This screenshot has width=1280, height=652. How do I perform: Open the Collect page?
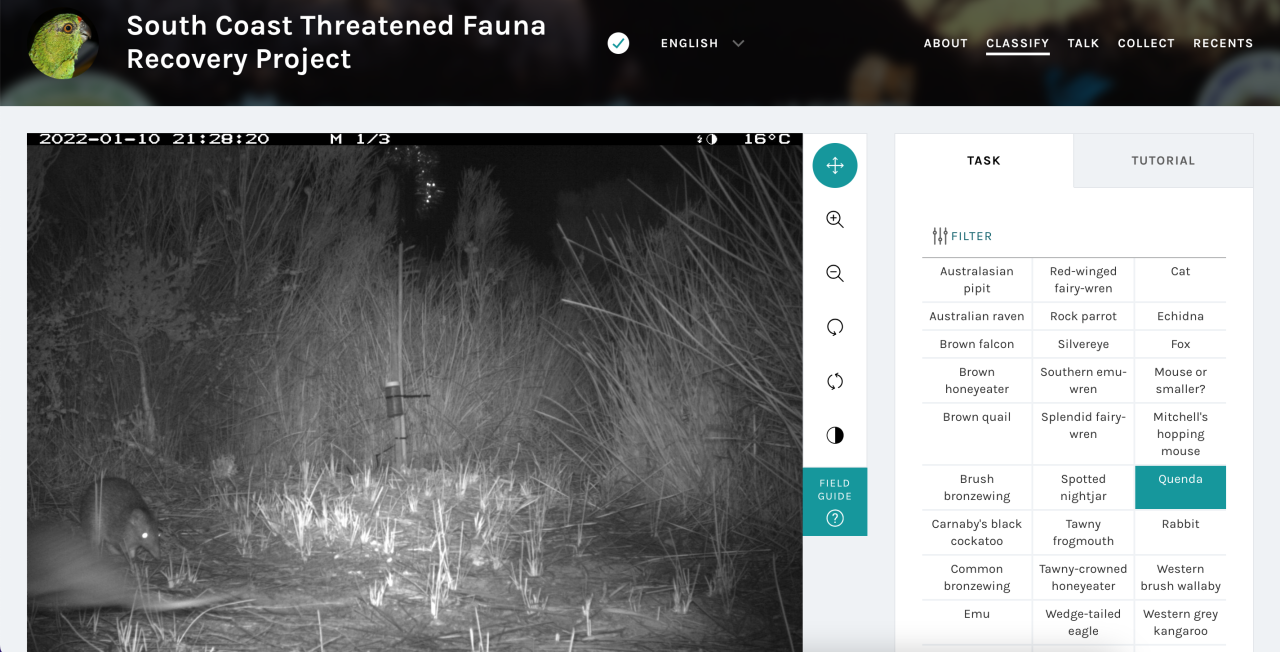tap(1146, 43)
